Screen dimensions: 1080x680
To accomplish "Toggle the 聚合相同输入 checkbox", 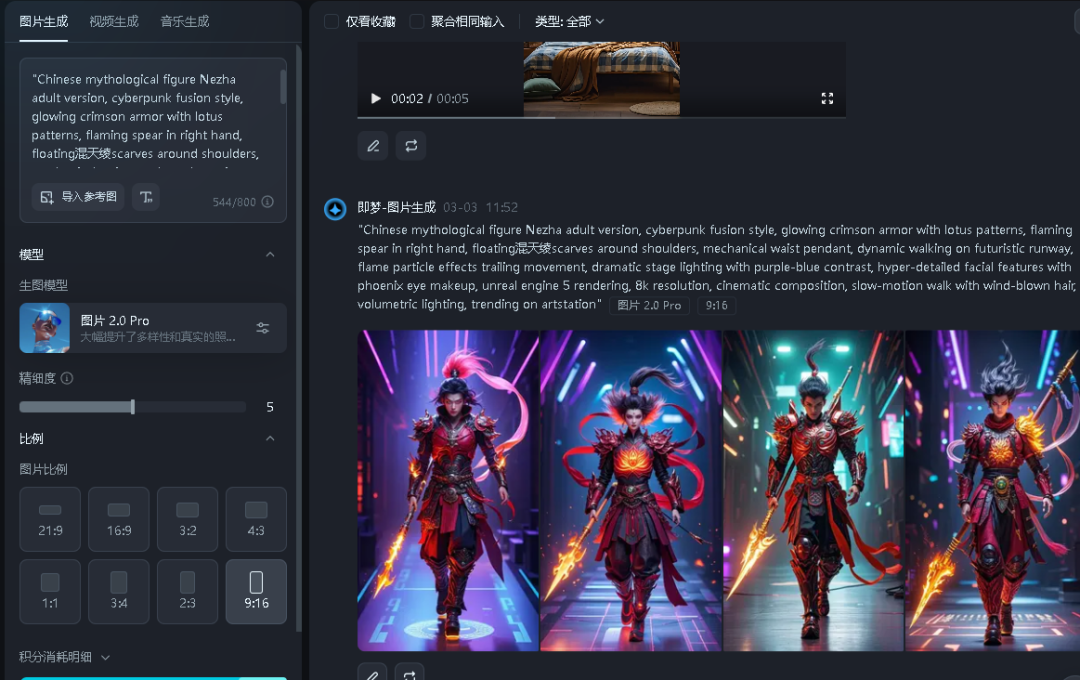I will tap(417, 21).
